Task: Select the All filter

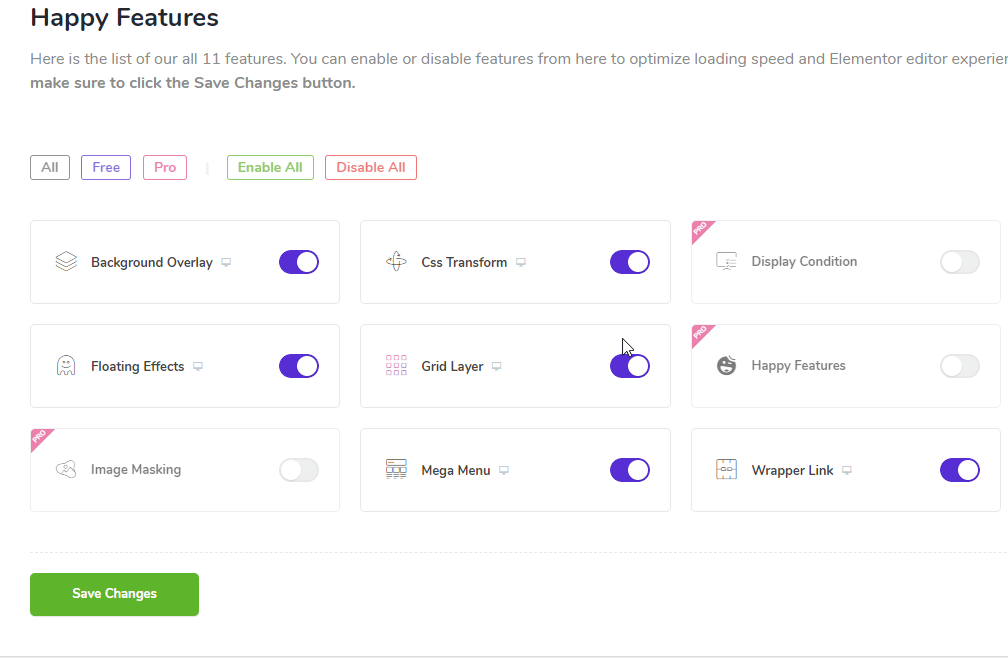Action: coord(50,168)
